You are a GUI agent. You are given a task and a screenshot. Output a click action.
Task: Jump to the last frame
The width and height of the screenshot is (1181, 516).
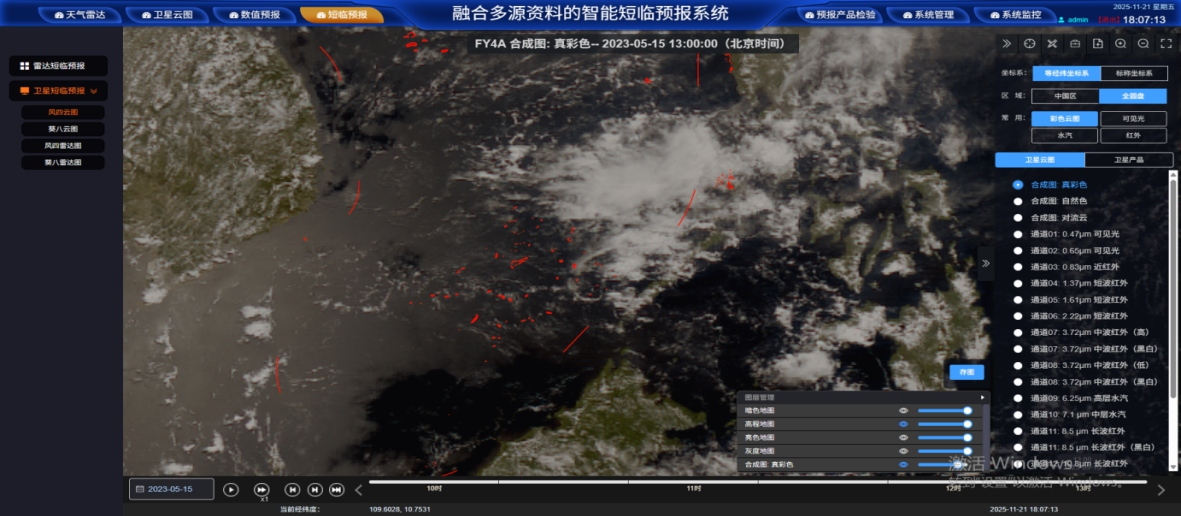click(x=337, y=490)
